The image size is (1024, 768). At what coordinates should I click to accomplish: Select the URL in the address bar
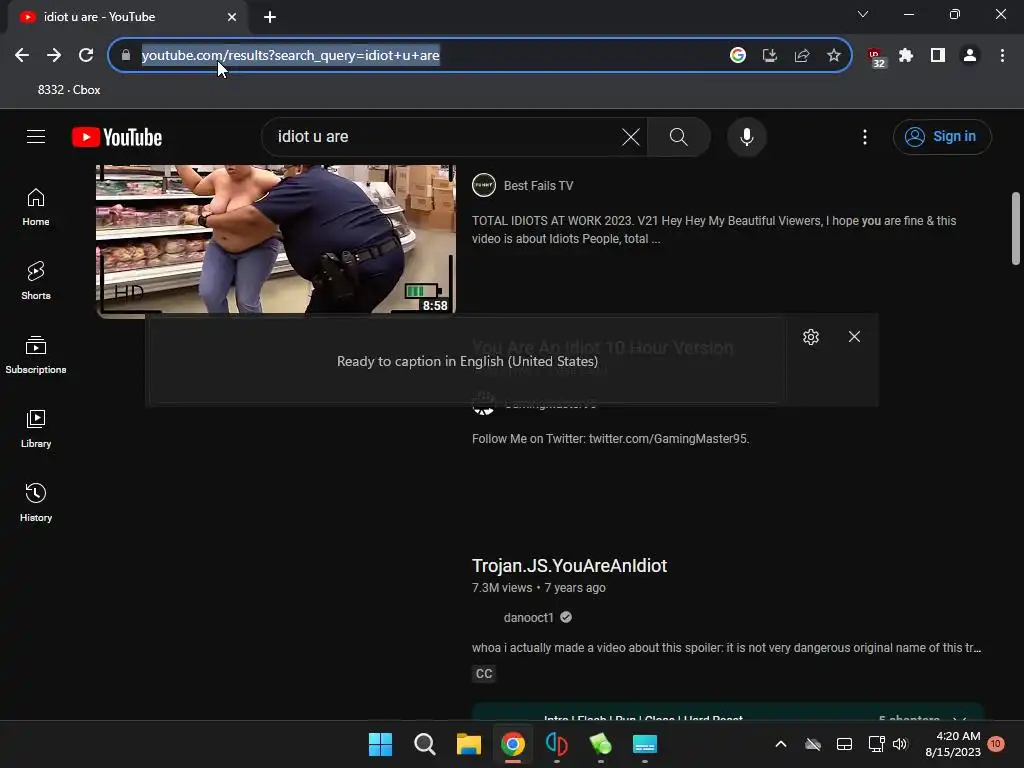point(291,56)
